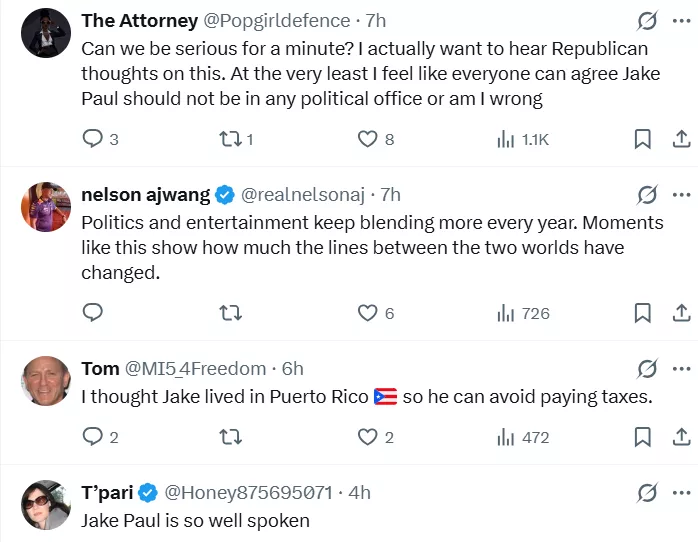Share Tom's tweet
This screenshot has width=698, height=542.
pyautogui.click(x=680, y=437)
